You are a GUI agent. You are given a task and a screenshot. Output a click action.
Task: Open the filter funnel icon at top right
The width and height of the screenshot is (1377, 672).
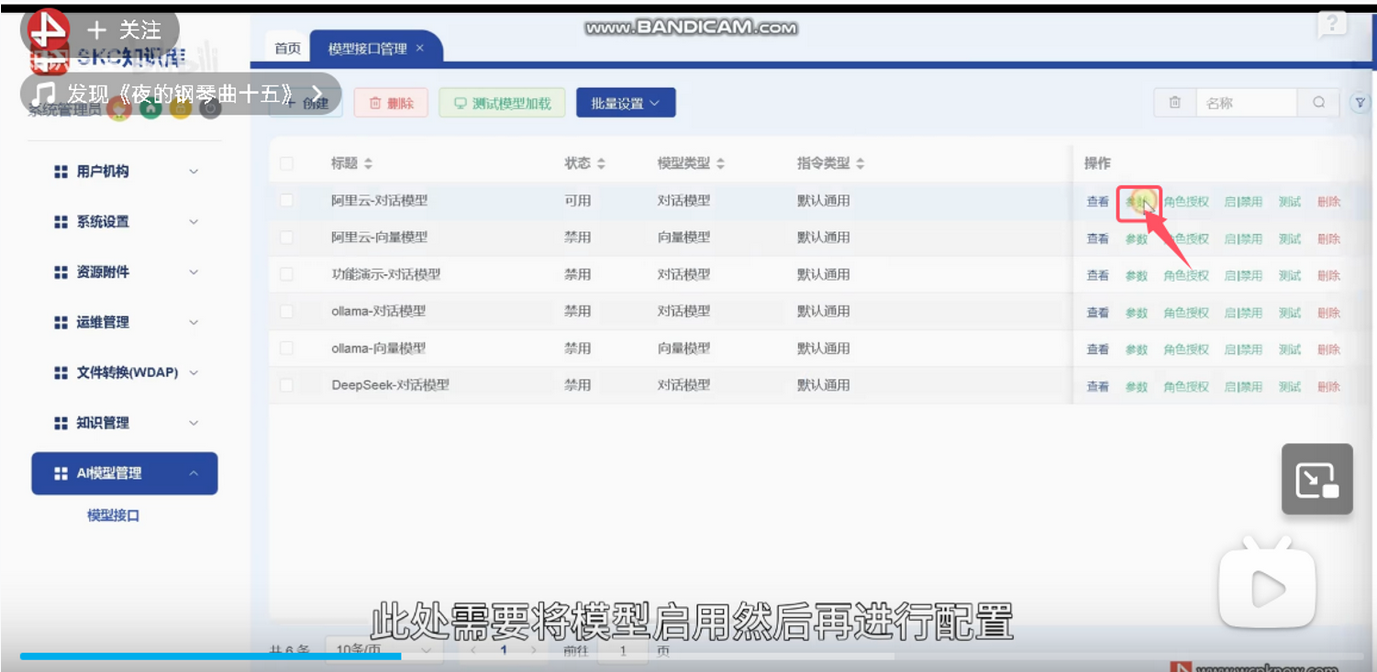pos(1360,102)
